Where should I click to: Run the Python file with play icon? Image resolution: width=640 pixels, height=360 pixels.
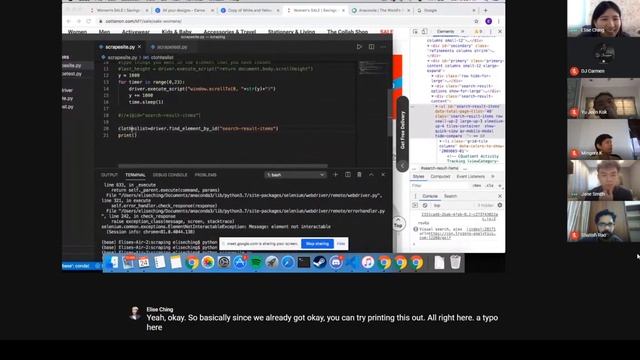pos(359,47)
